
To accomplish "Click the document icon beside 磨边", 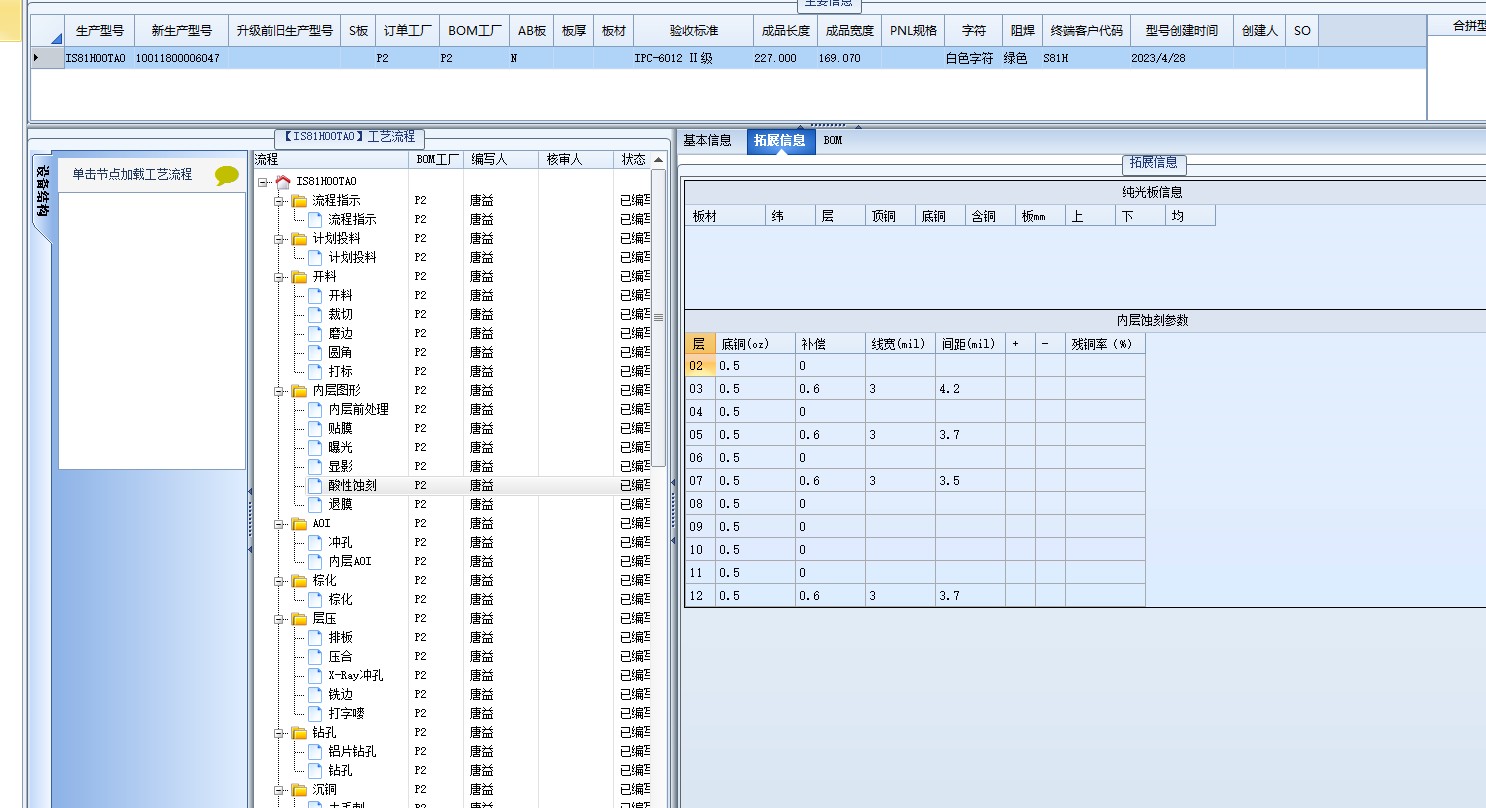I will [315, 333].
